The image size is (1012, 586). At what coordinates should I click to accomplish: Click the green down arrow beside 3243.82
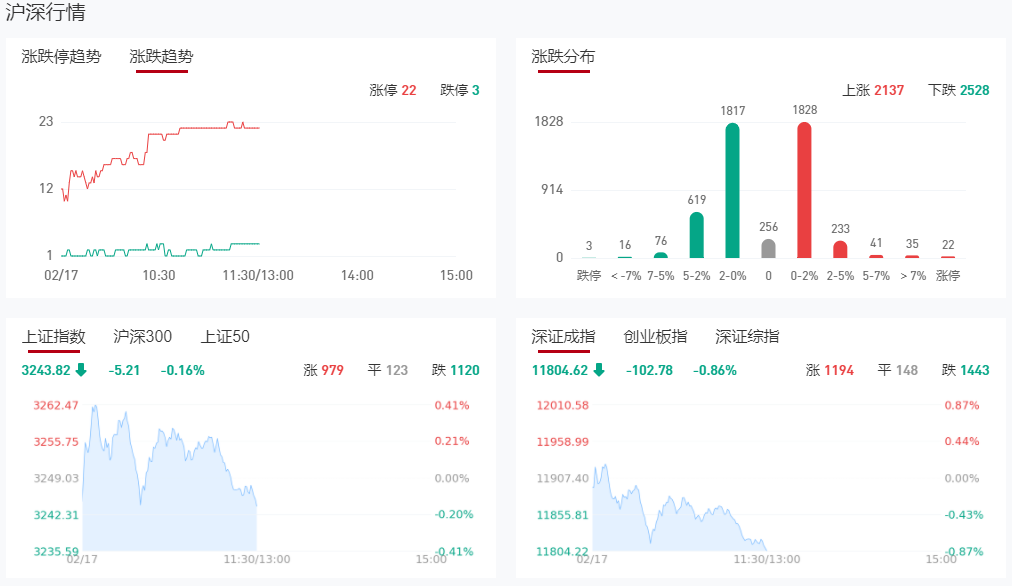tap(81, 370)
